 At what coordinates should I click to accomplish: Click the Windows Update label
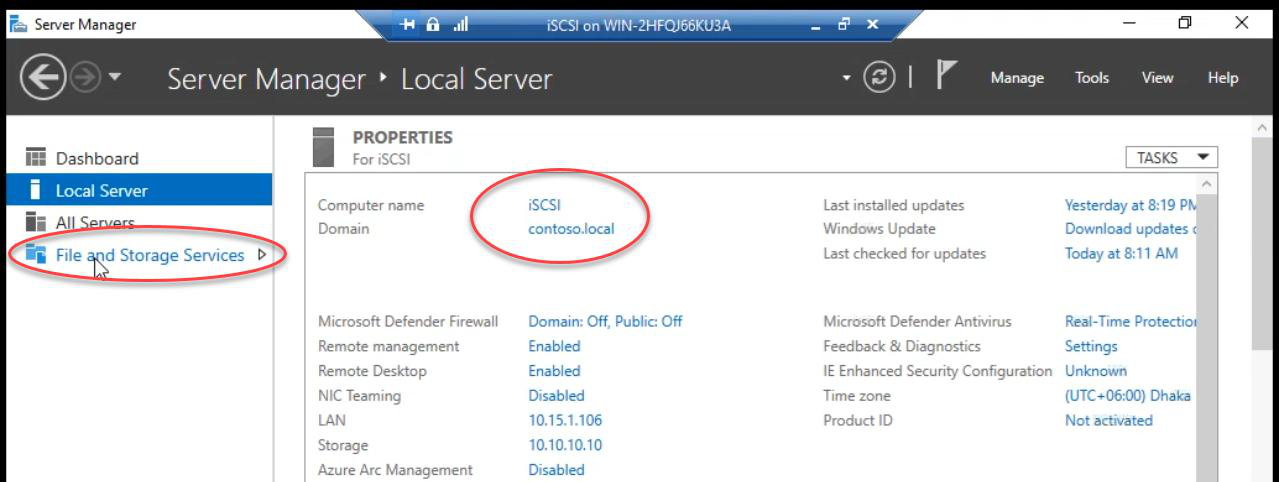pos(879,228)
